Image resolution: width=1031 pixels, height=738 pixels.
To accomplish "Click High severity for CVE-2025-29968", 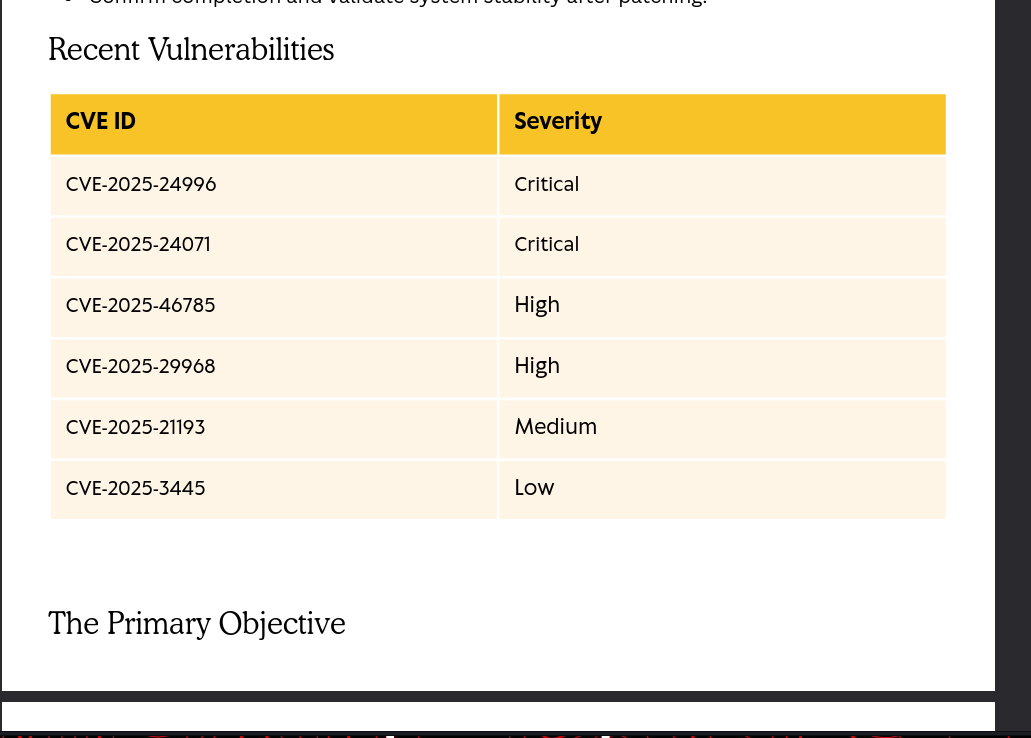I will 537,366.
